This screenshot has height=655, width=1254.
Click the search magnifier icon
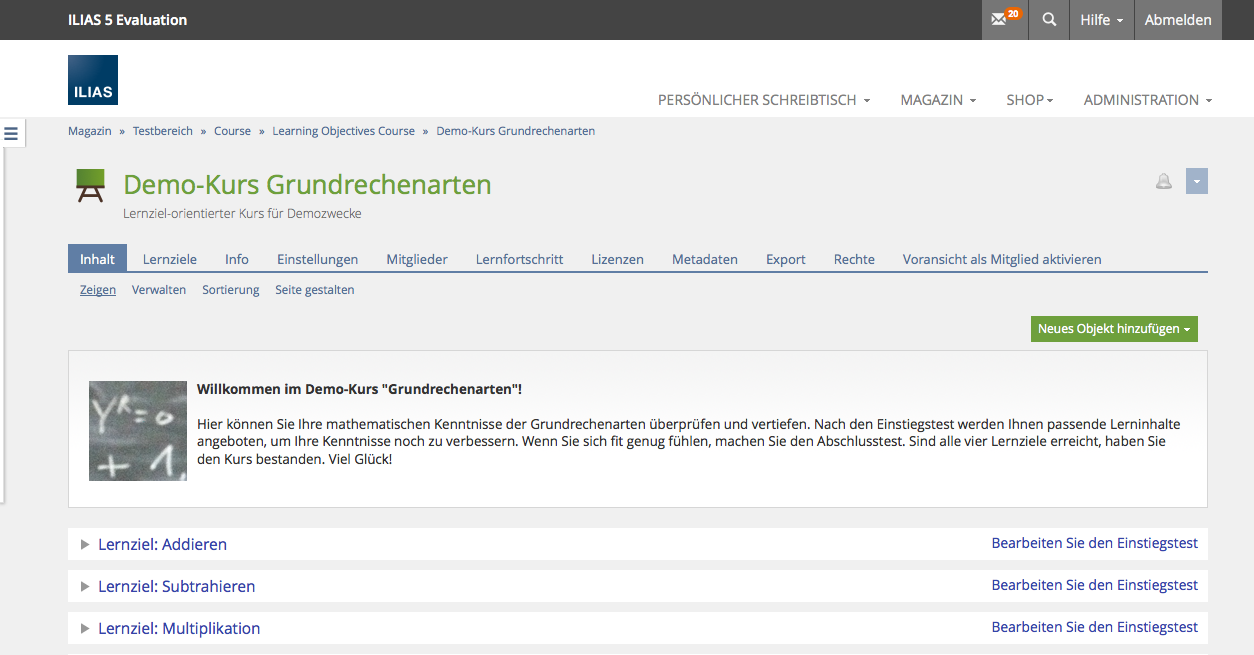point(1048,20)
